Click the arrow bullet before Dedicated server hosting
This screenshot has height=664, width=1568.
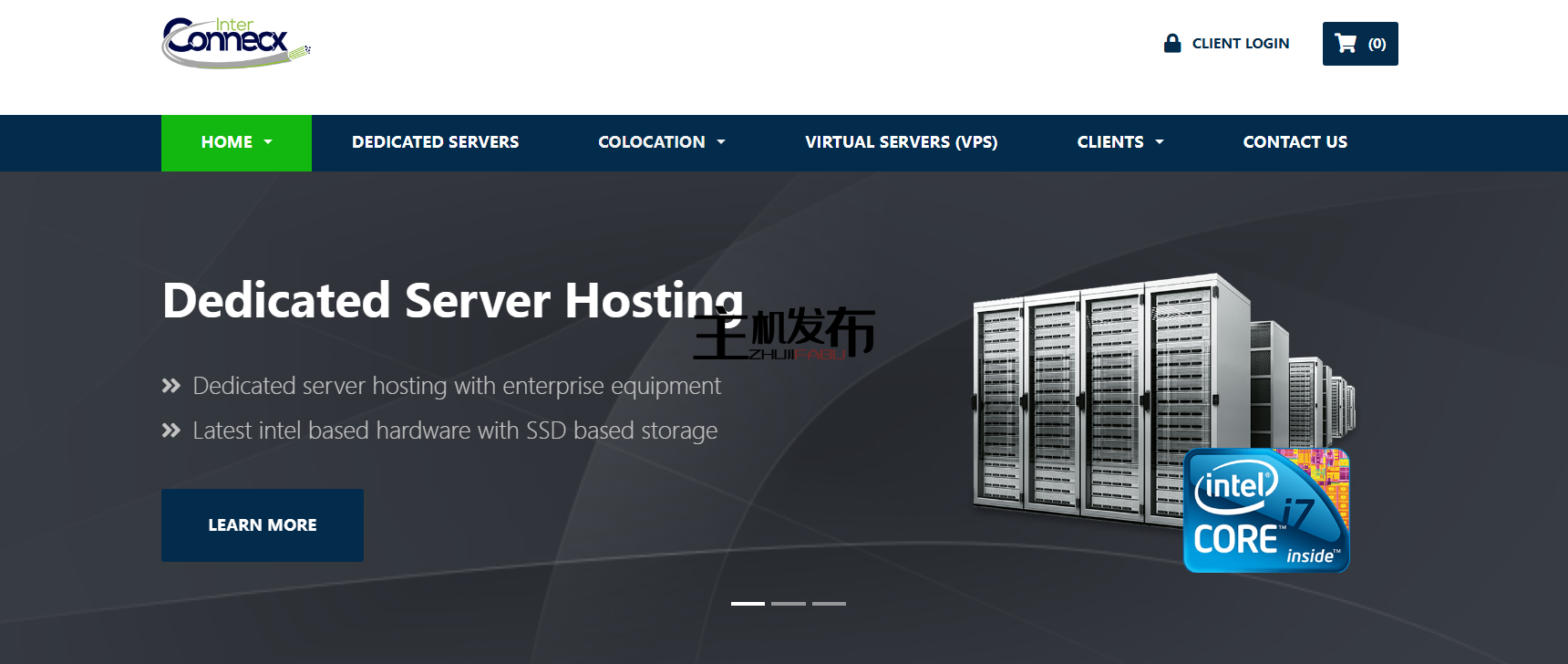point(171,386)
